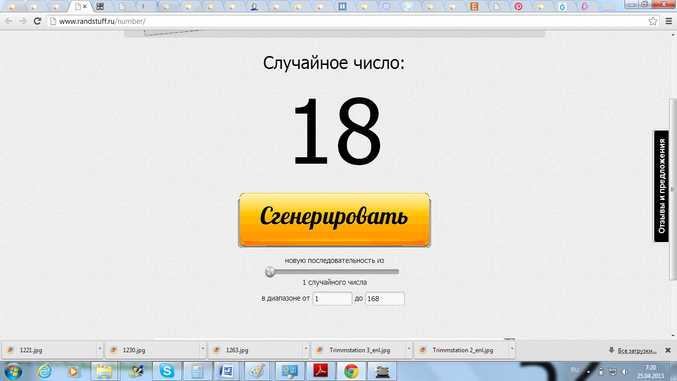Reload the page with the refresh icon

click(x=37, y=21)
